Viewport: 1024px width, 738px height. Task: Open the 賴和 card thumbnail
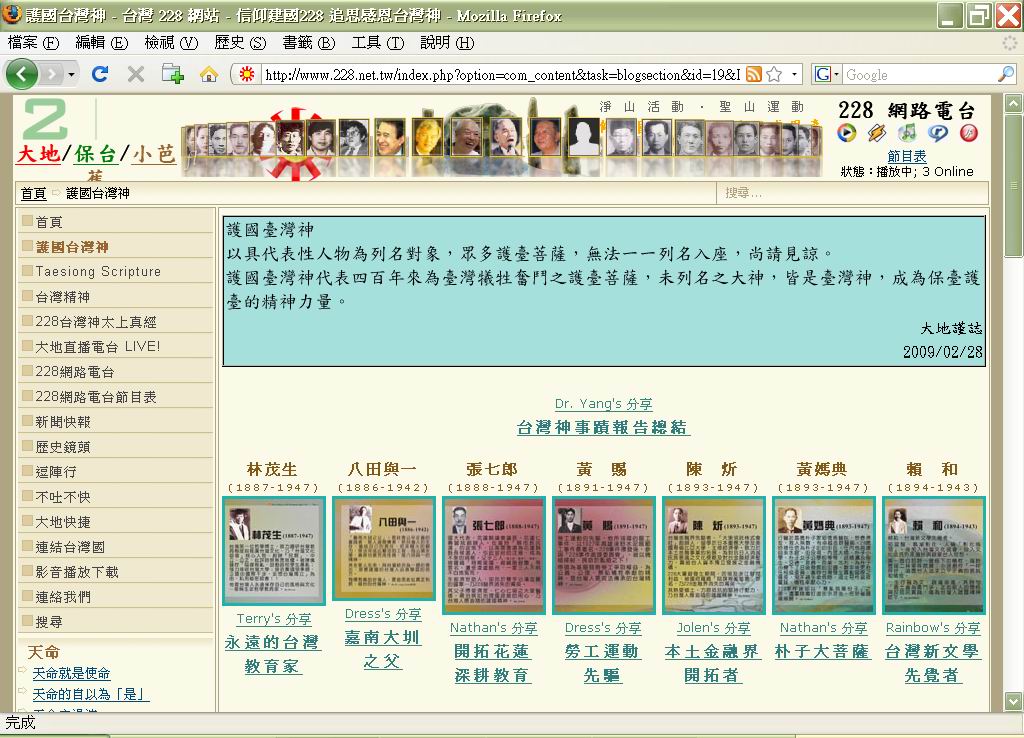(933, 555)
